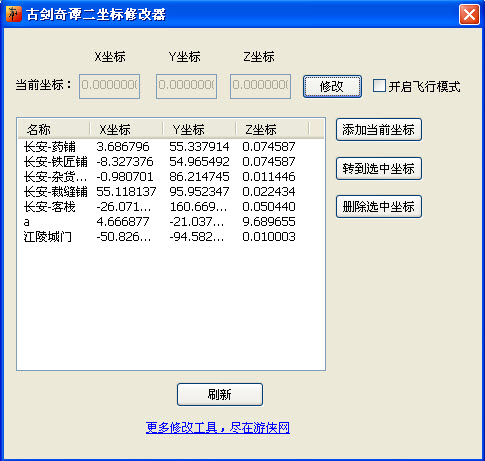485x461 pixels.
Task: Click the 修改 button
Action: click(x=332, y=86)
